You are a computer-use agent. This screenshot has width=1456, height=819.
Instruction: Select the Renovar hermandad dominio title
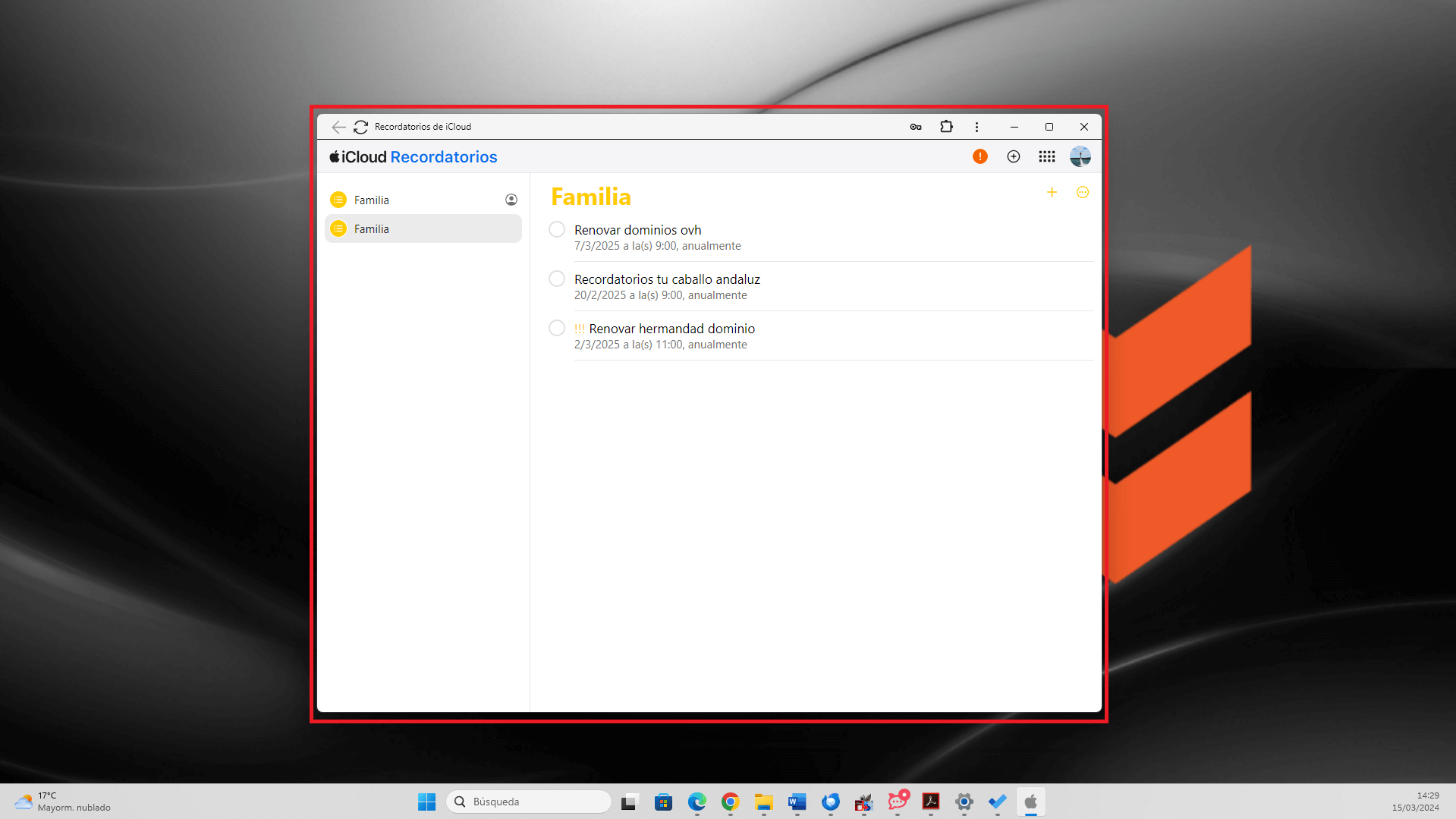(671, 329)
